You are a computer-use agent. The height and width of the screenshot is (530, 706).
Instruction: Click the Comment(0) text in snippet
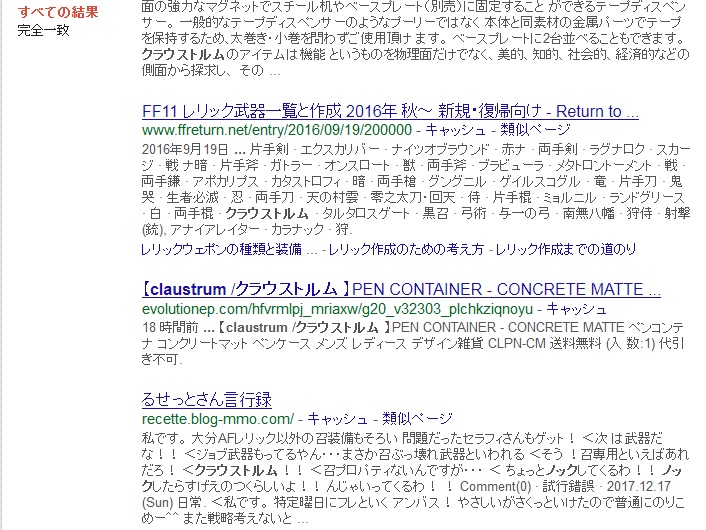pyautogui.click(x=495, y=486)
